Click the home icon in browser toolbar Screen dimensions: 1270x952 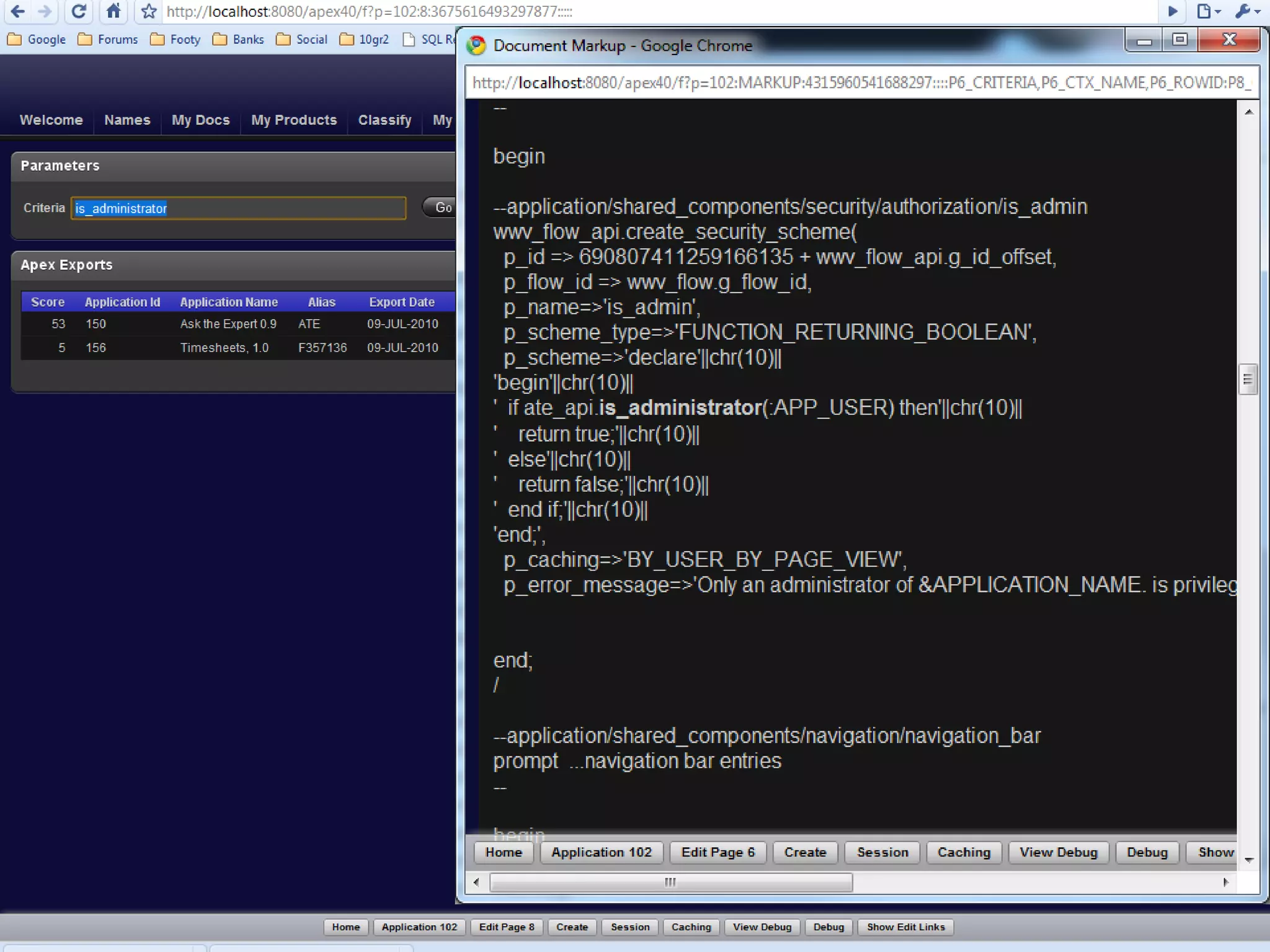pos(113,11)
